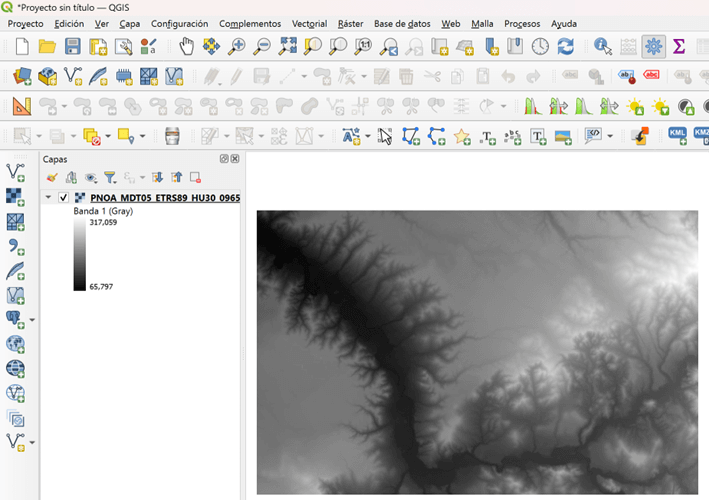Viewport: 709px width, 500px height.
Task: Select the Pan Map hand tool
Action: [187, 46]
